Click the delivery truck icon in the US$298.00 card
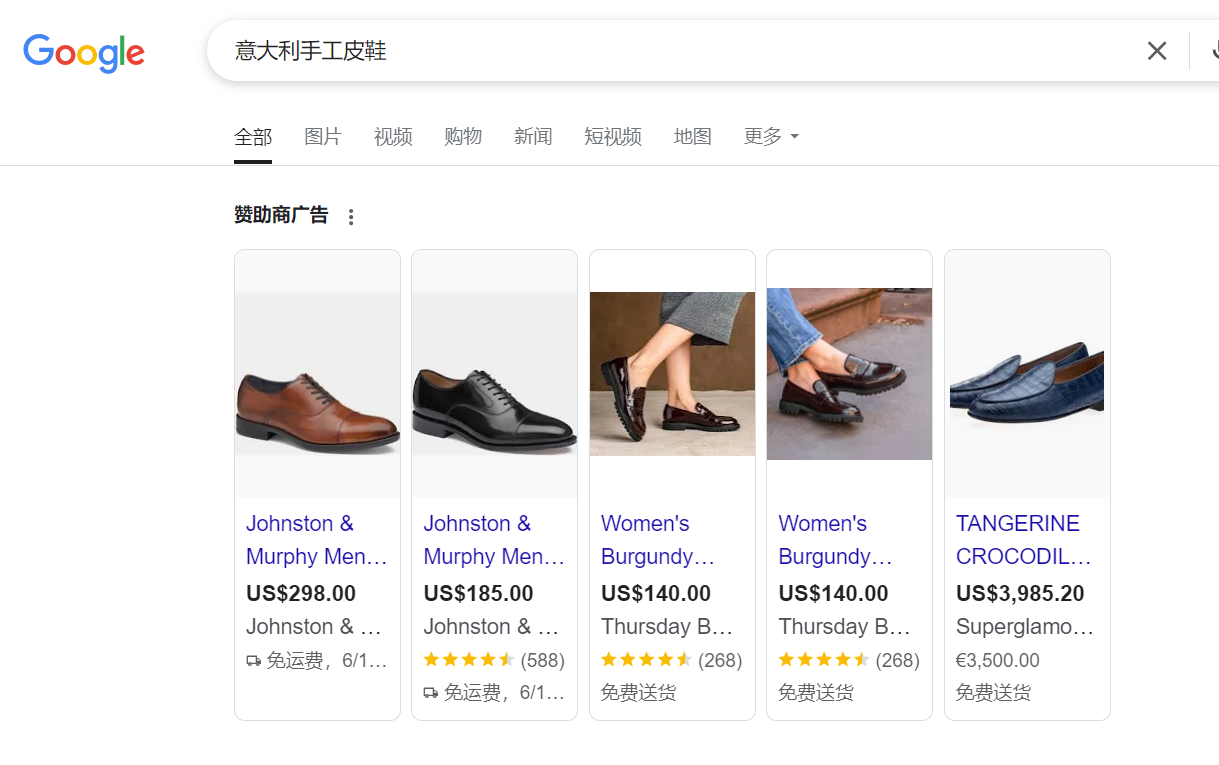 point(253,661)
